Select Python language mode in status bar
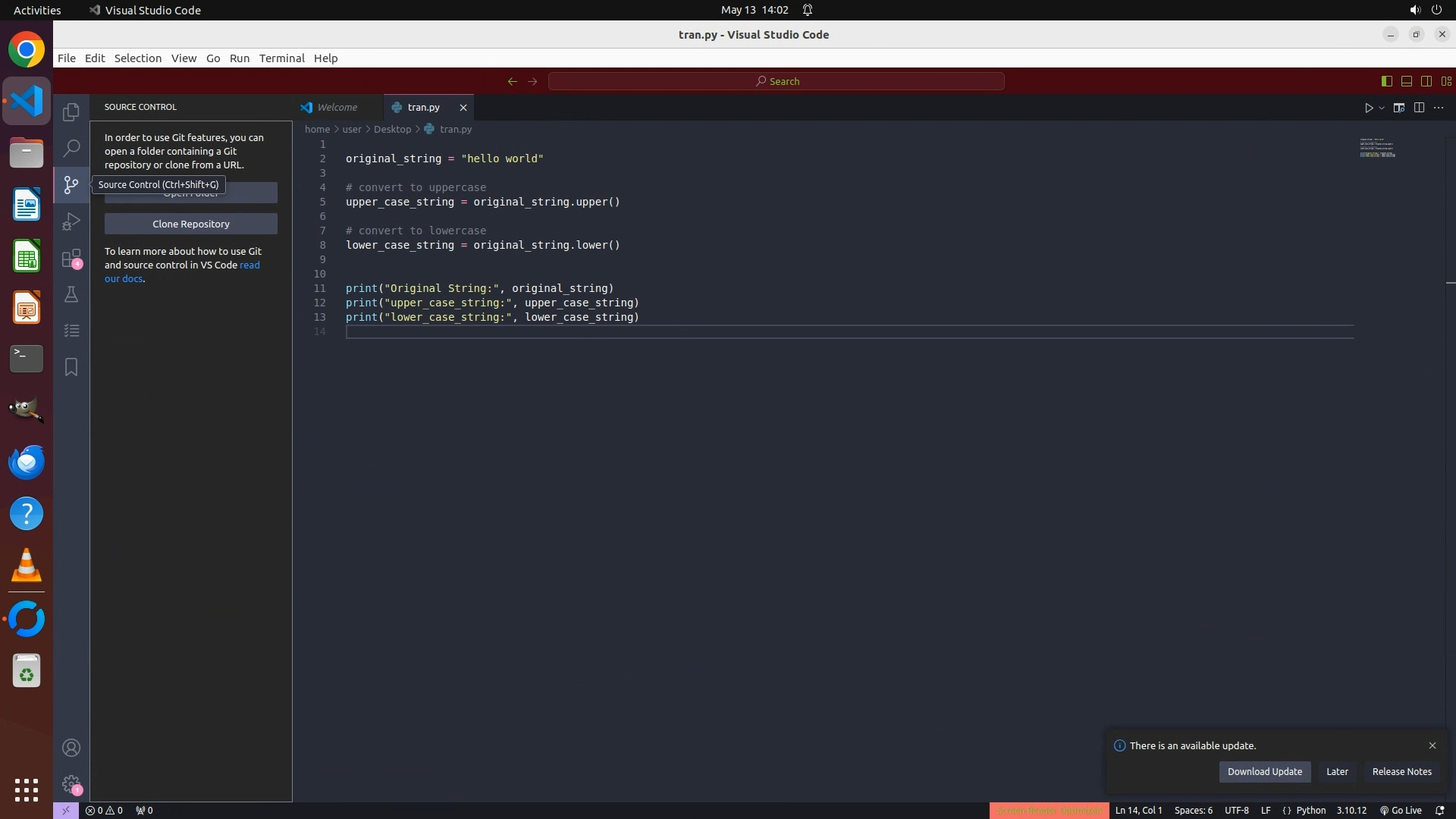This screenshot has width=1456, height=819. tap(1310, 810)
